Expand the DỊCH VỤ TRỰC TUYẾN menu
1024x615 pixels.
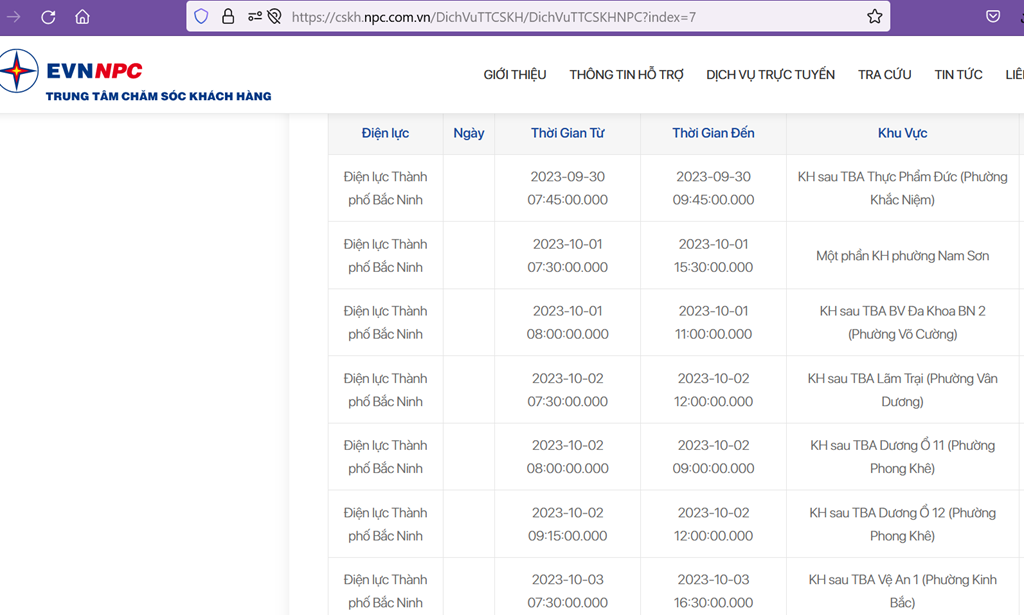tap(770, 75)
